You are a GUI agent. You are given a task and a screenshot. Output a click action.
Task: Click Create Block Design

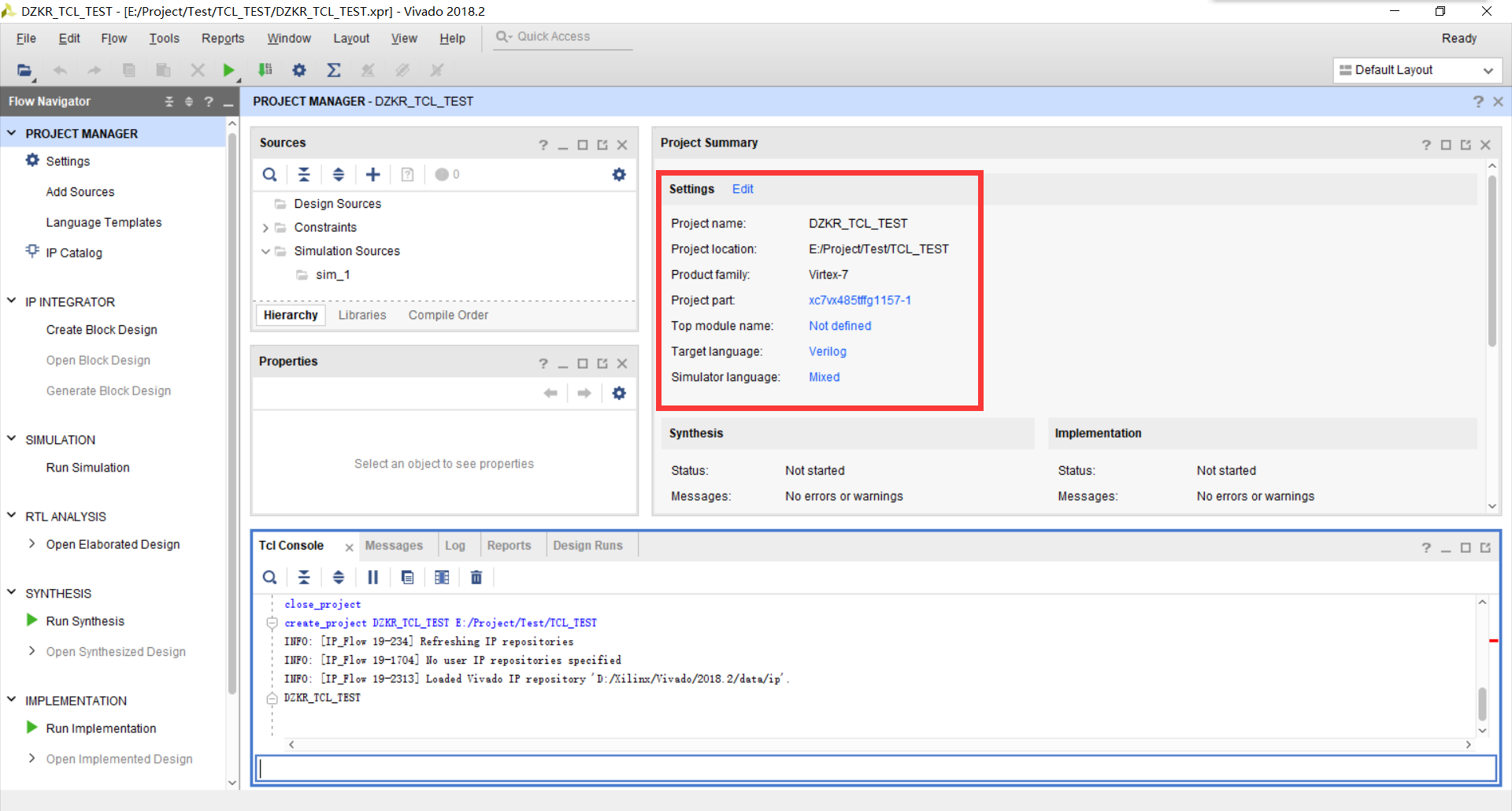(102, 330)
